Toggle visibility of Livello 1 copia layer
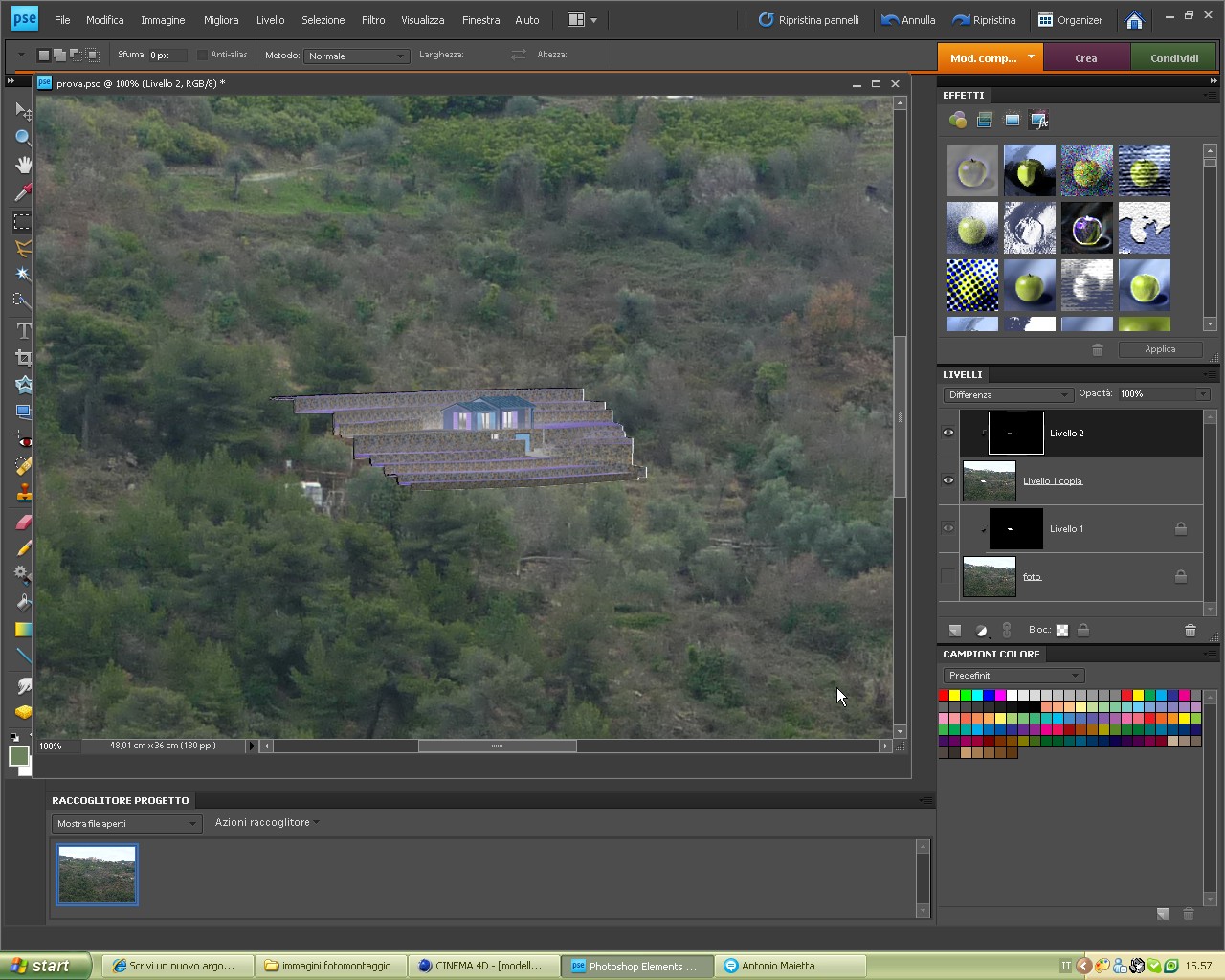 [948, 480]
